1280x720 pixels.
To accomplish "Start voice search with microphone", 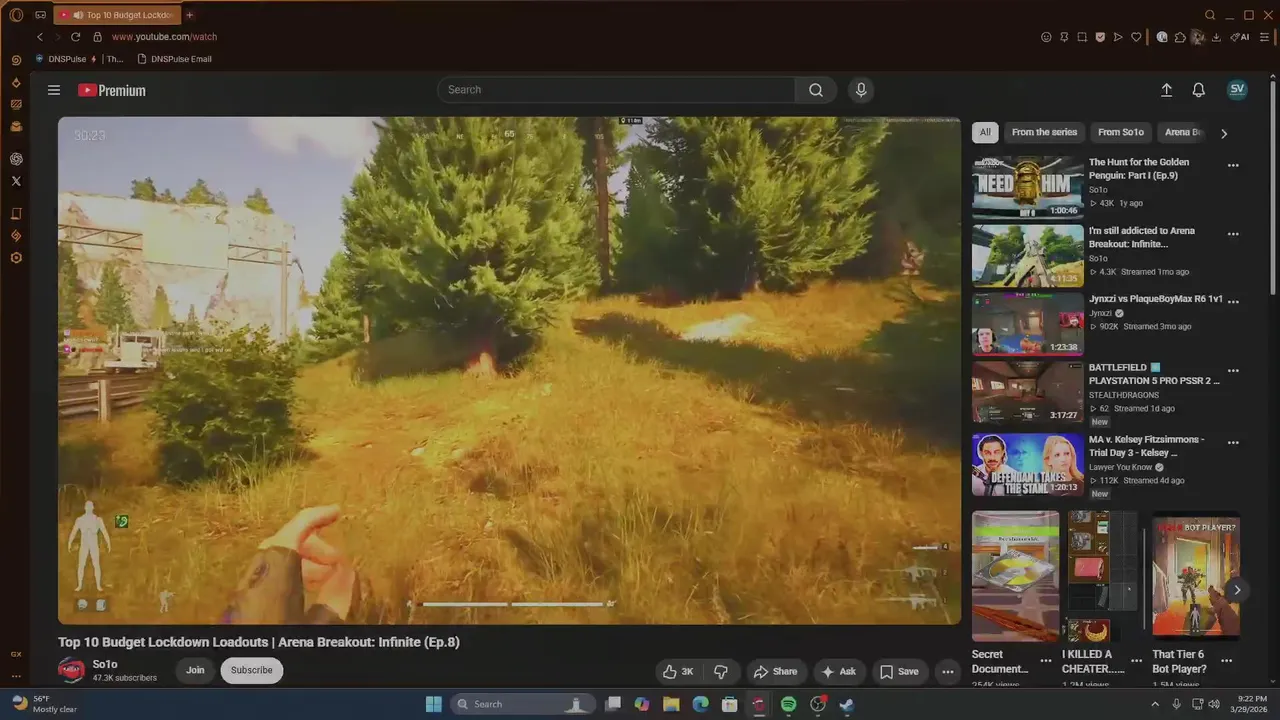I will coord(861,90).
